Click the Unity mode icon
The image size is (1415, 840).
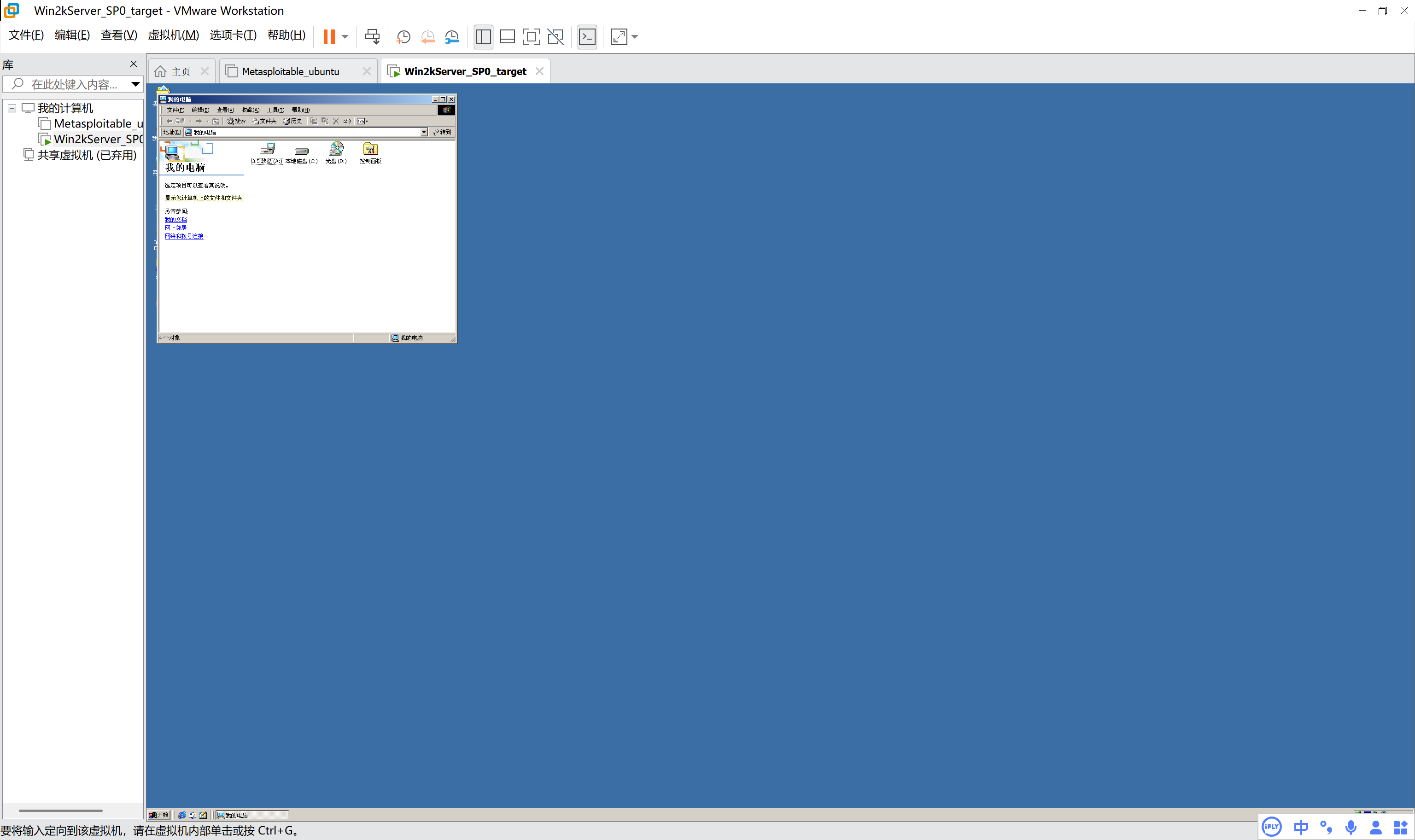pyautogui.click(x=555, y=37)
